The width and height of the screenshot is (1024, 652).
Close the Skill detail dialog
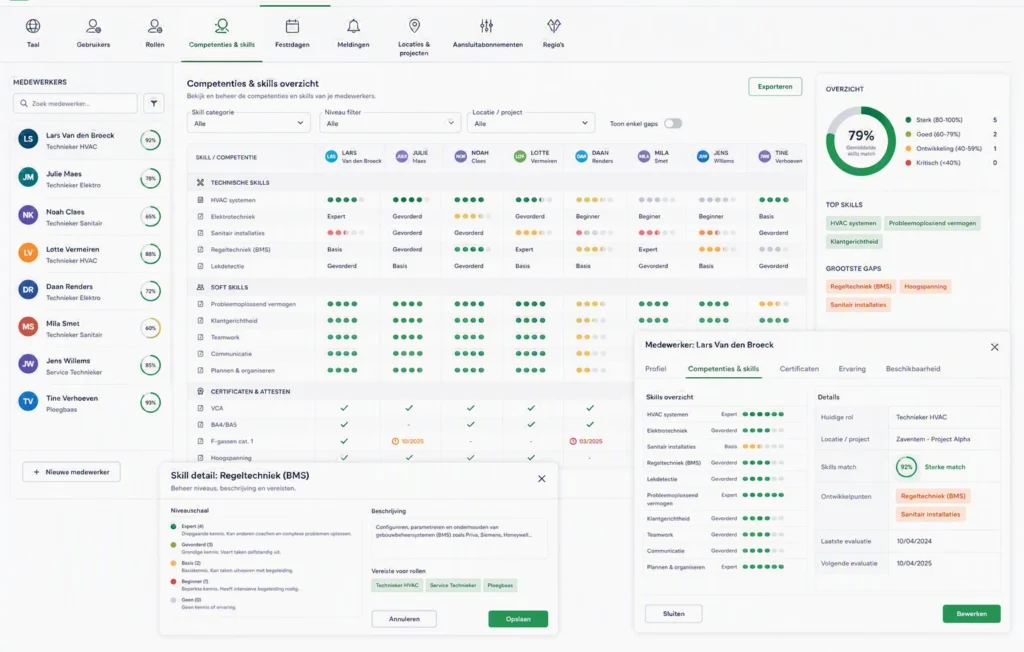point(541,479)
